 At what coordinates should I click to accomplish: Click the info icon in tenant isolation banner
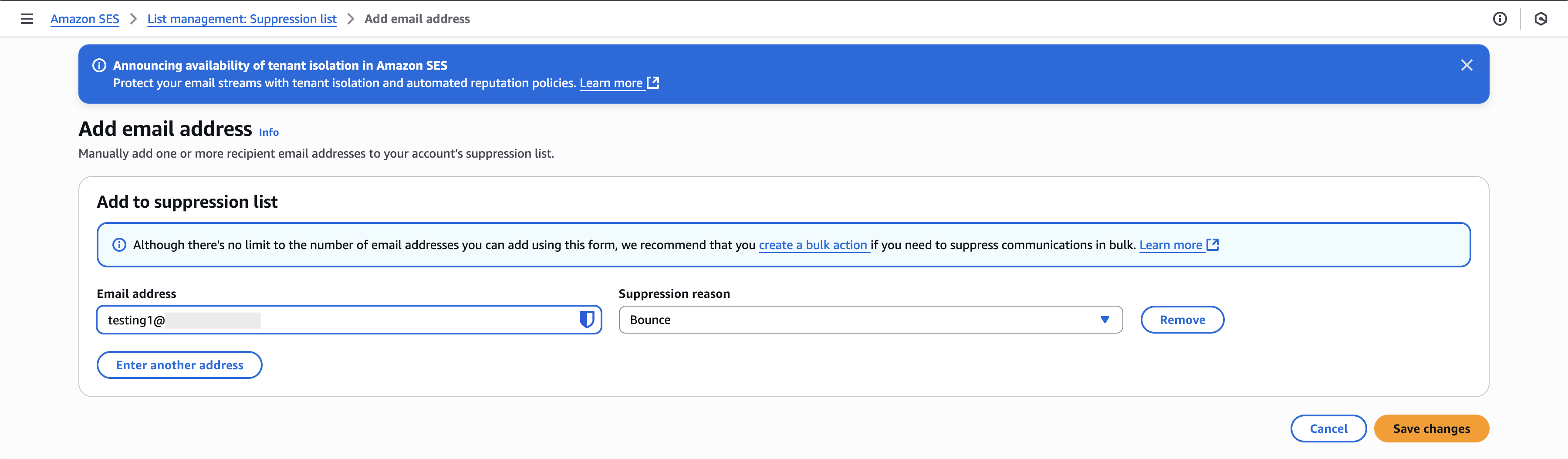pos(99,65)
